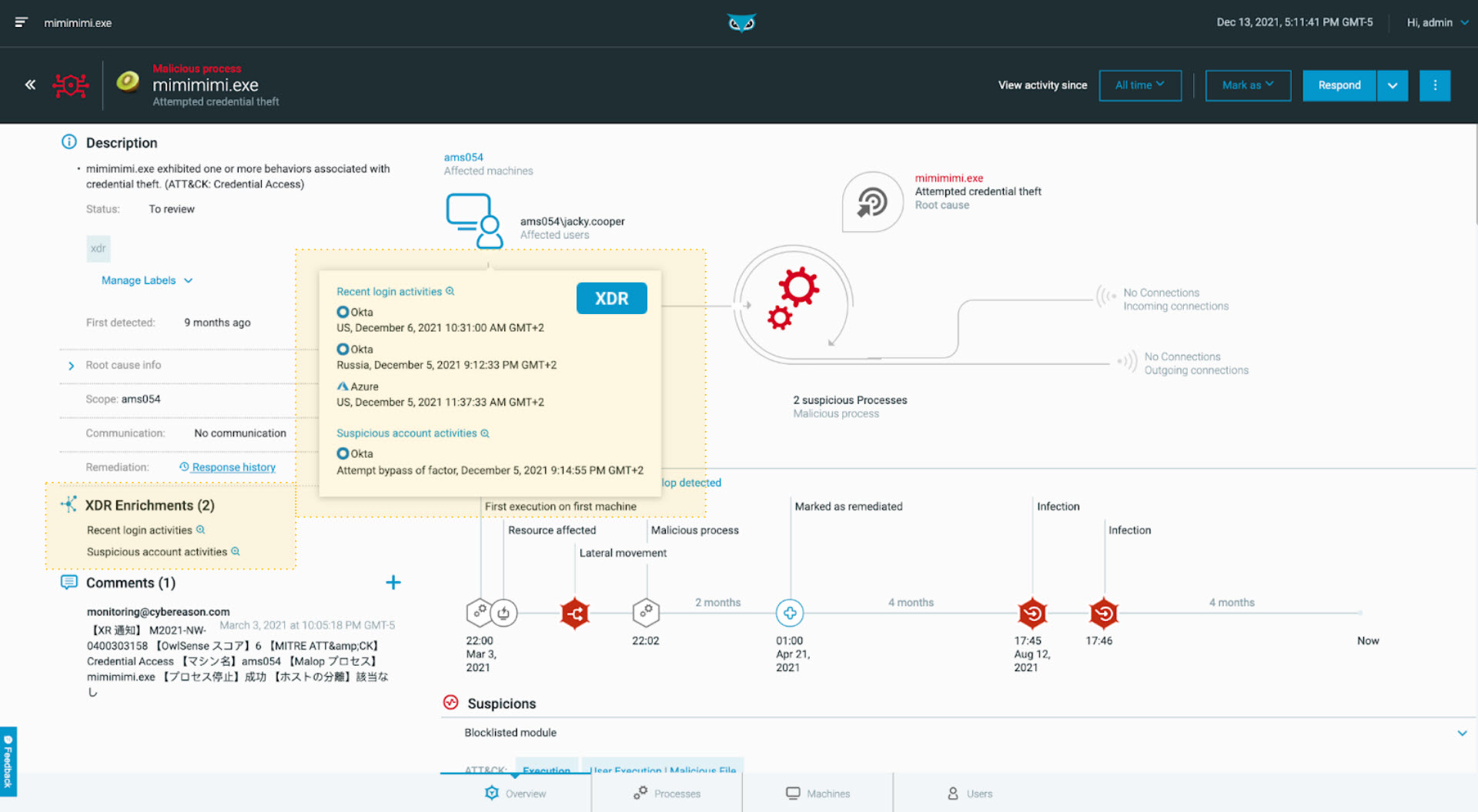1478x812 pixels.
Task: Open the Feedback side tab
Action: 8,762
